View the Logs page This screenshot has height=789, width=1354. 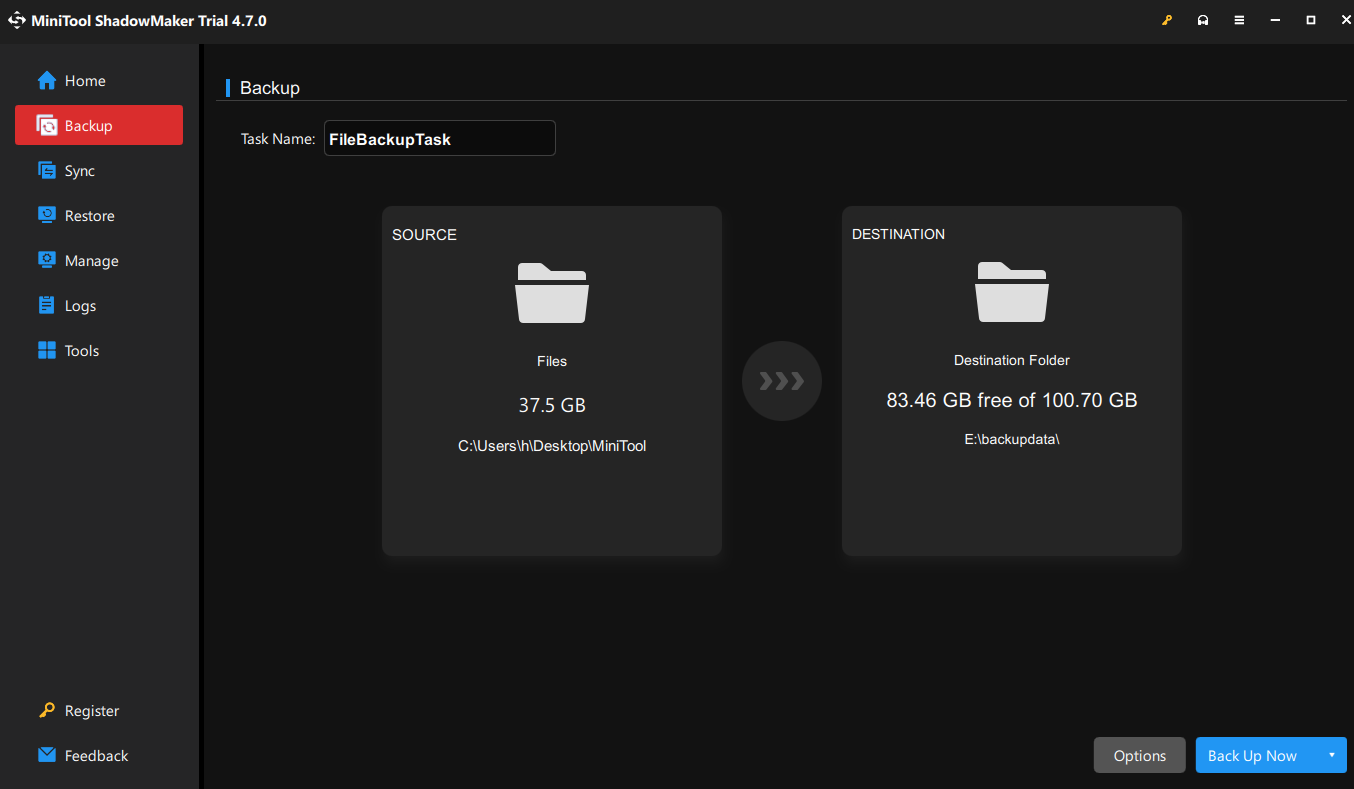click(99, 306)
